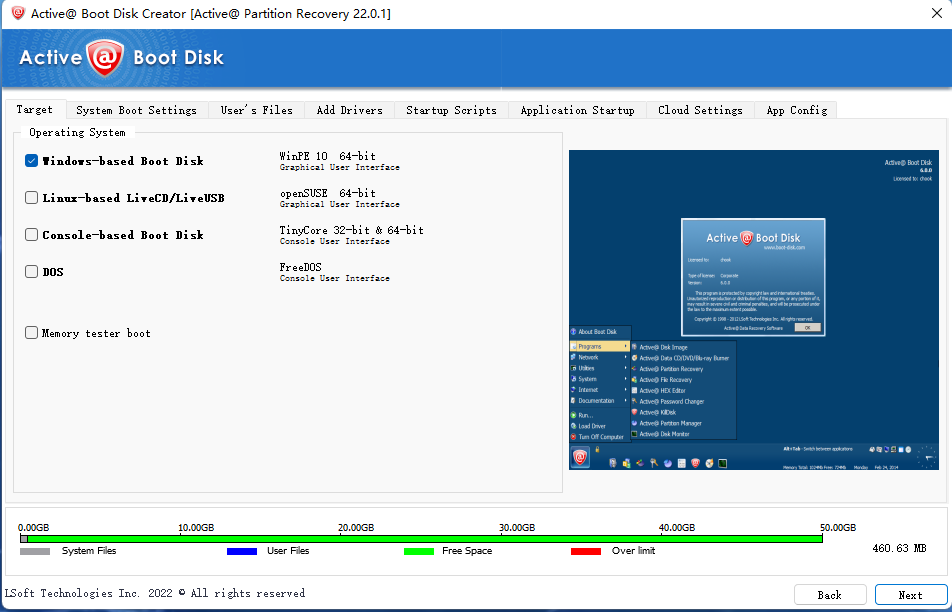This screenshot has width=952, height=612.
Task: Click the FreeDOS text
Action: click(x=301, y=267)
